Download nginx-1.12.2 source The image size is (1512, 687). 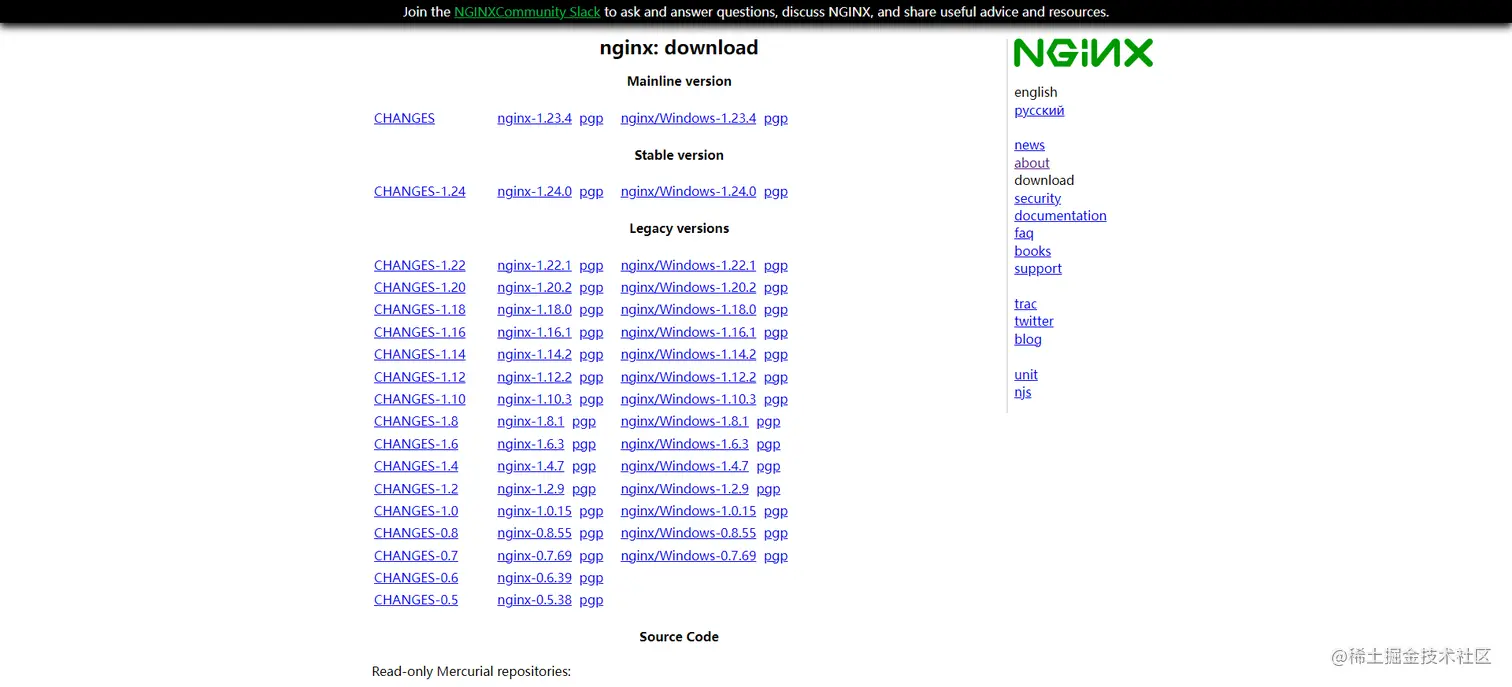534,377
